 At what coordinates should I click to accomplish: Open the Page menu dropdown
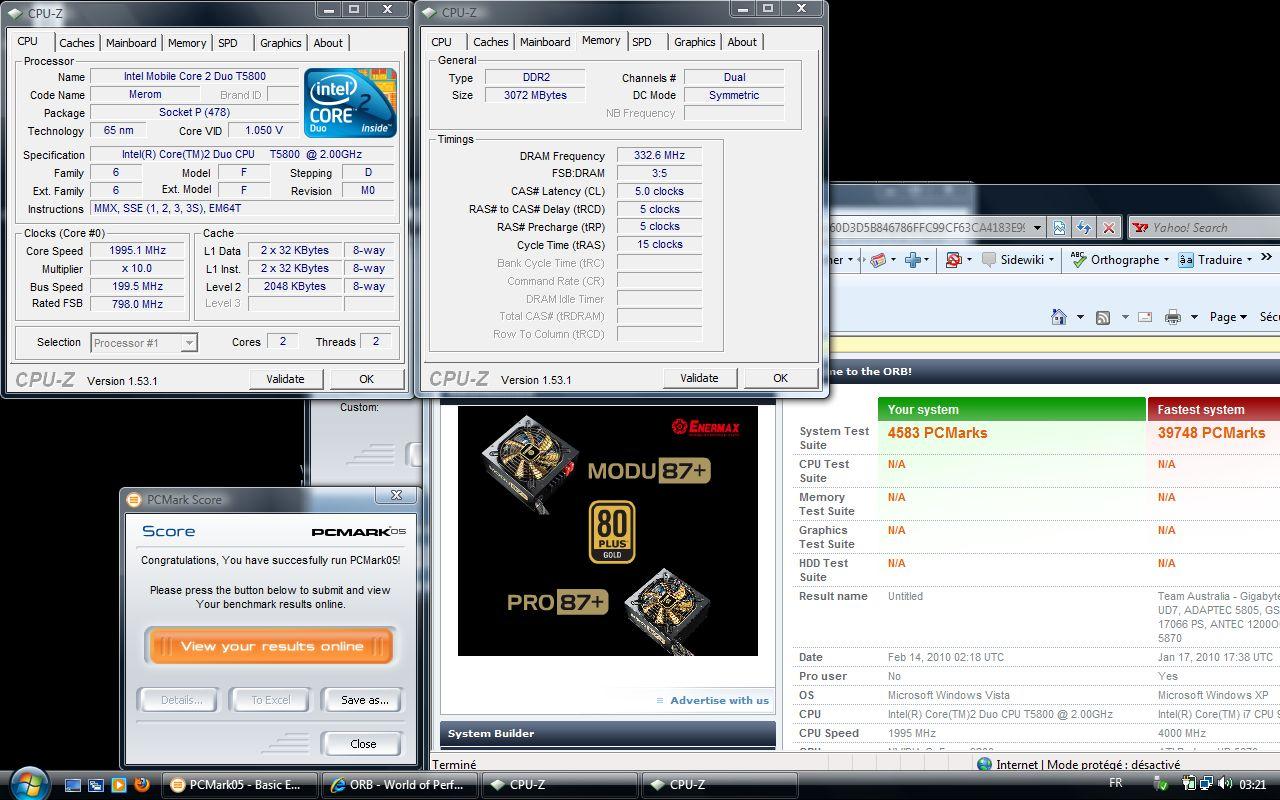pyautogui.click(x=1228, y=317)
